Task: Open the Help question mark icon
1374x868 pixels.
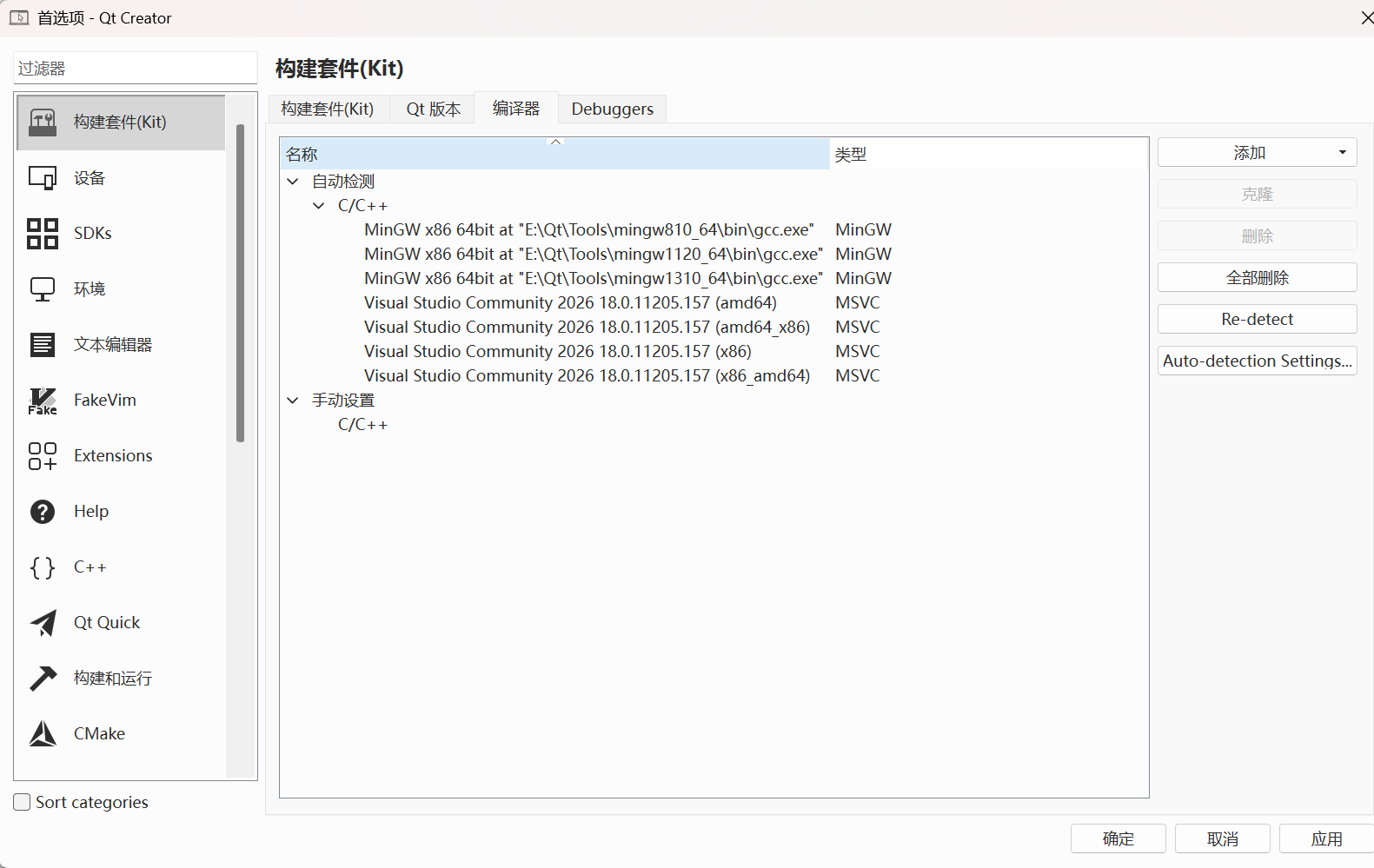Action: click(43, 512)
